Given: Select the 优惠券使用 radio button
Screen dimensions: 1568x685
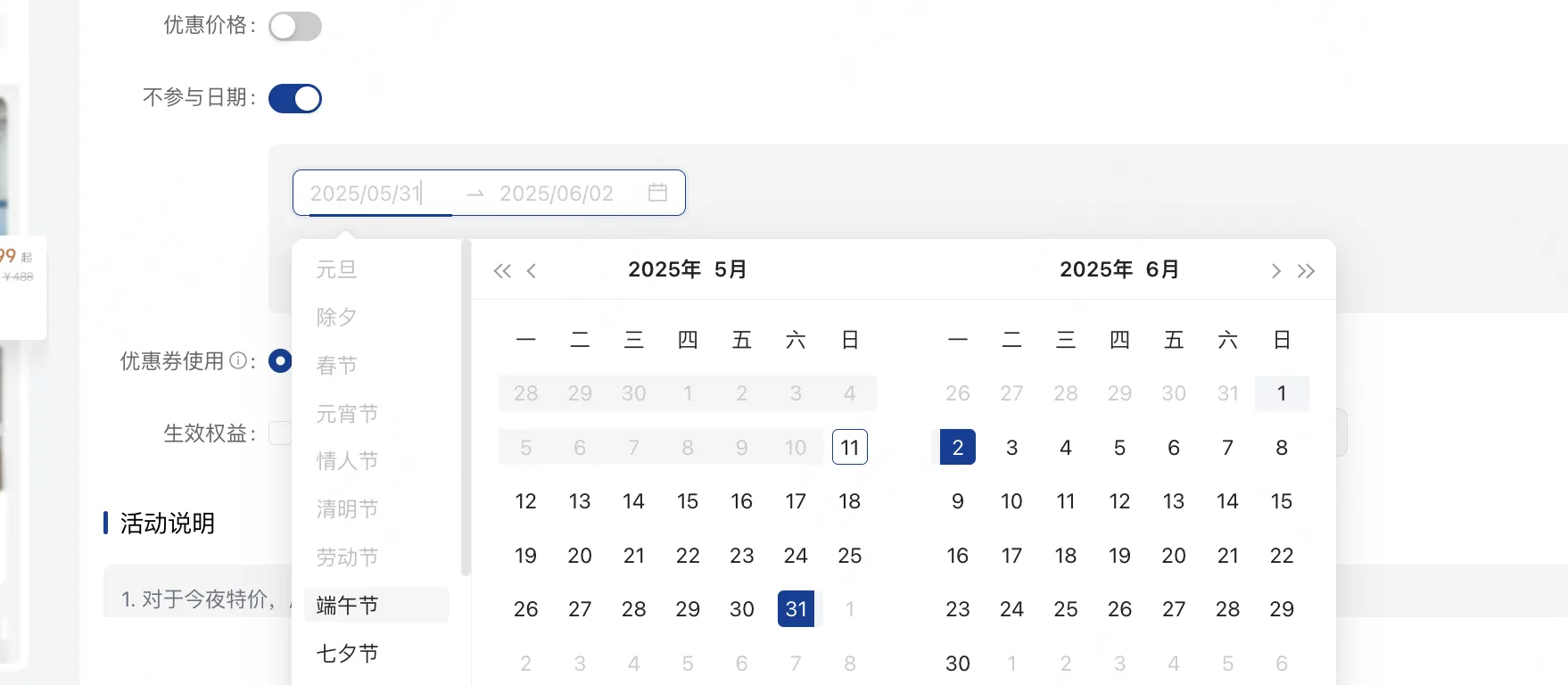Looking at the screenshot, I should 280,361.
